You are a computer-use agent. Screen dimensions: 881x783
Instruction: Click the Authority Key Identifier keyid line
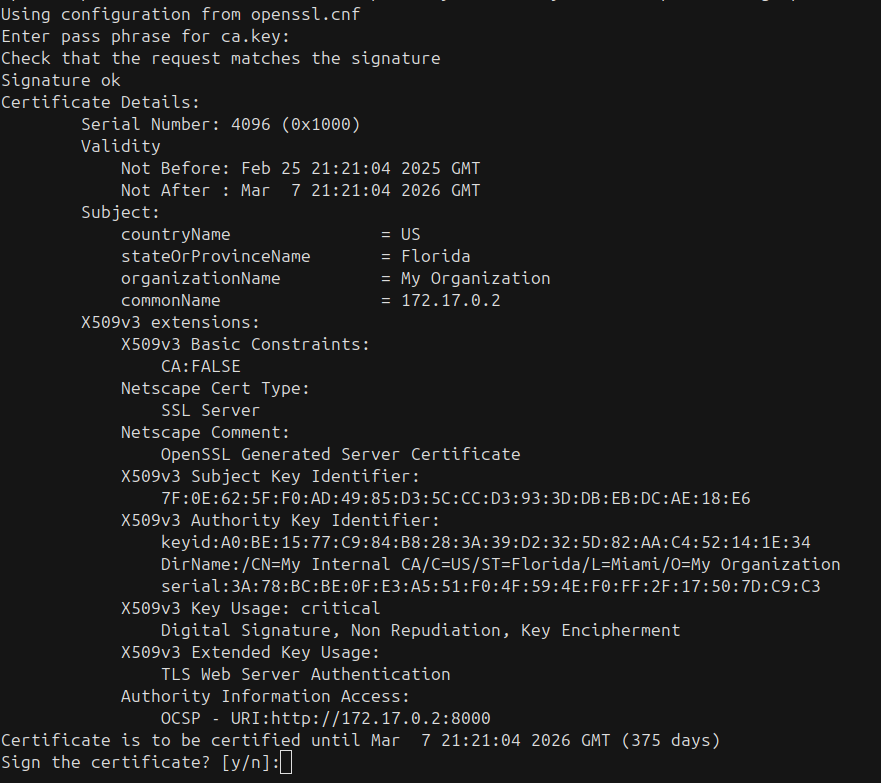point(485,542)
